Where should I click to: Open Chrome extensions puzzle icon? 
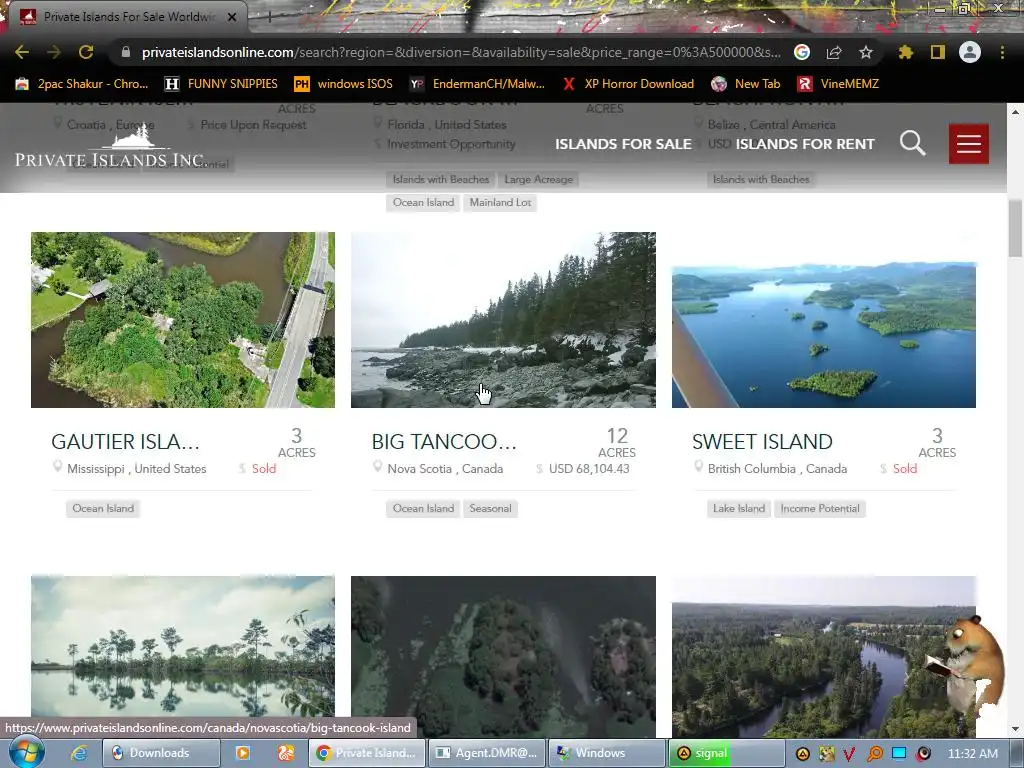click(906, 52)
